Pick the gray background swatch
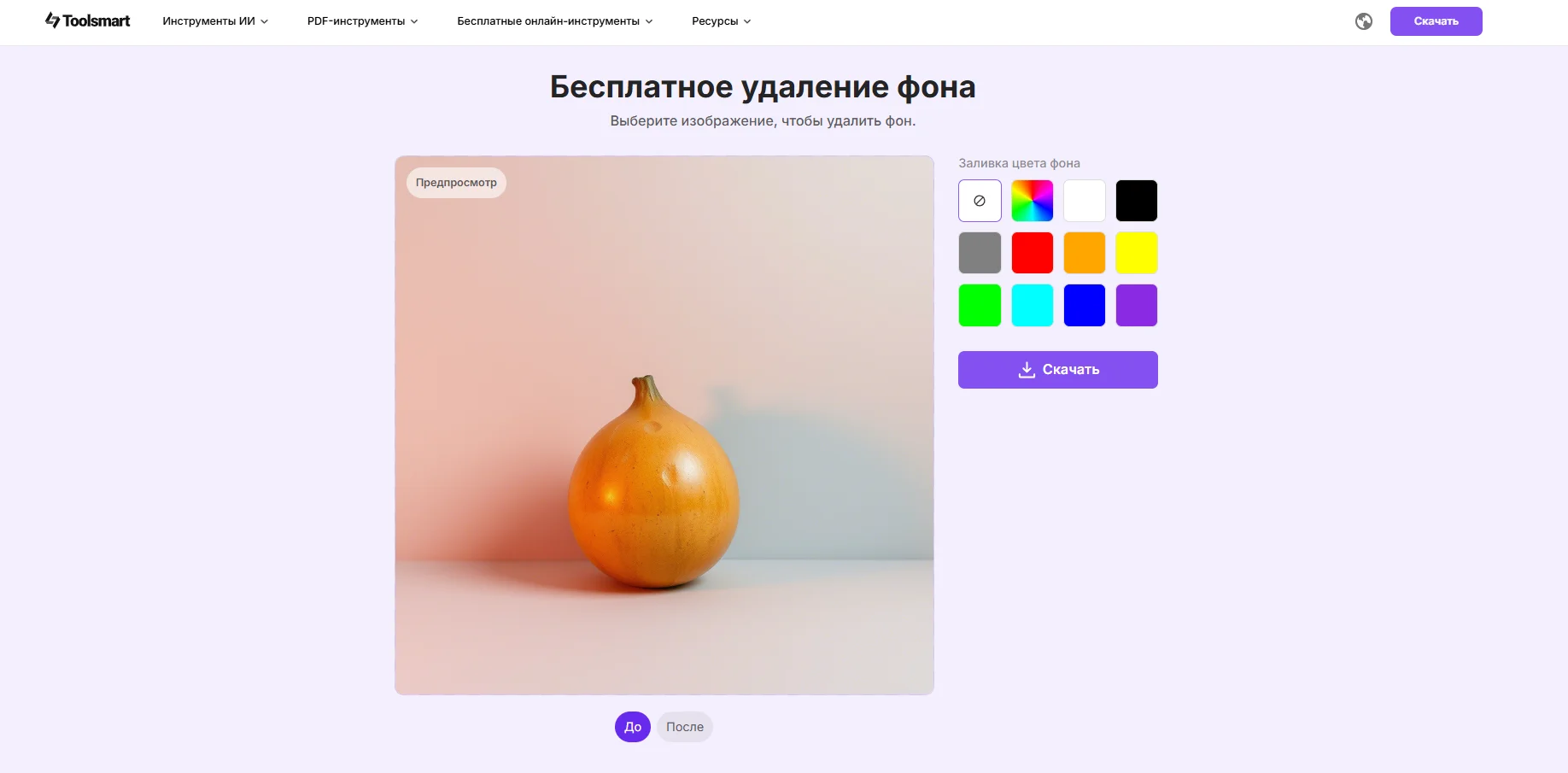 coord(980,253)
